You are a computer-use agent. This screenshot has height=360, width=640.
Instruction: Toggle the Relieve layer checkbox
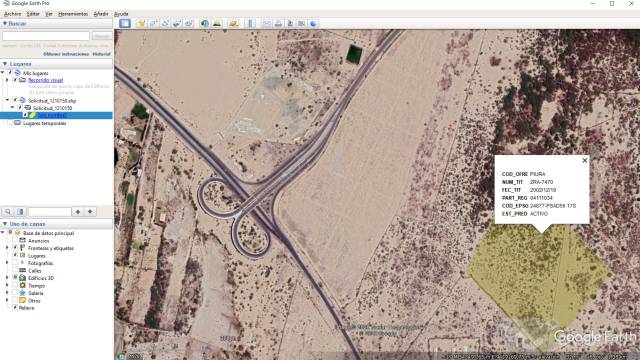point(15,308)
